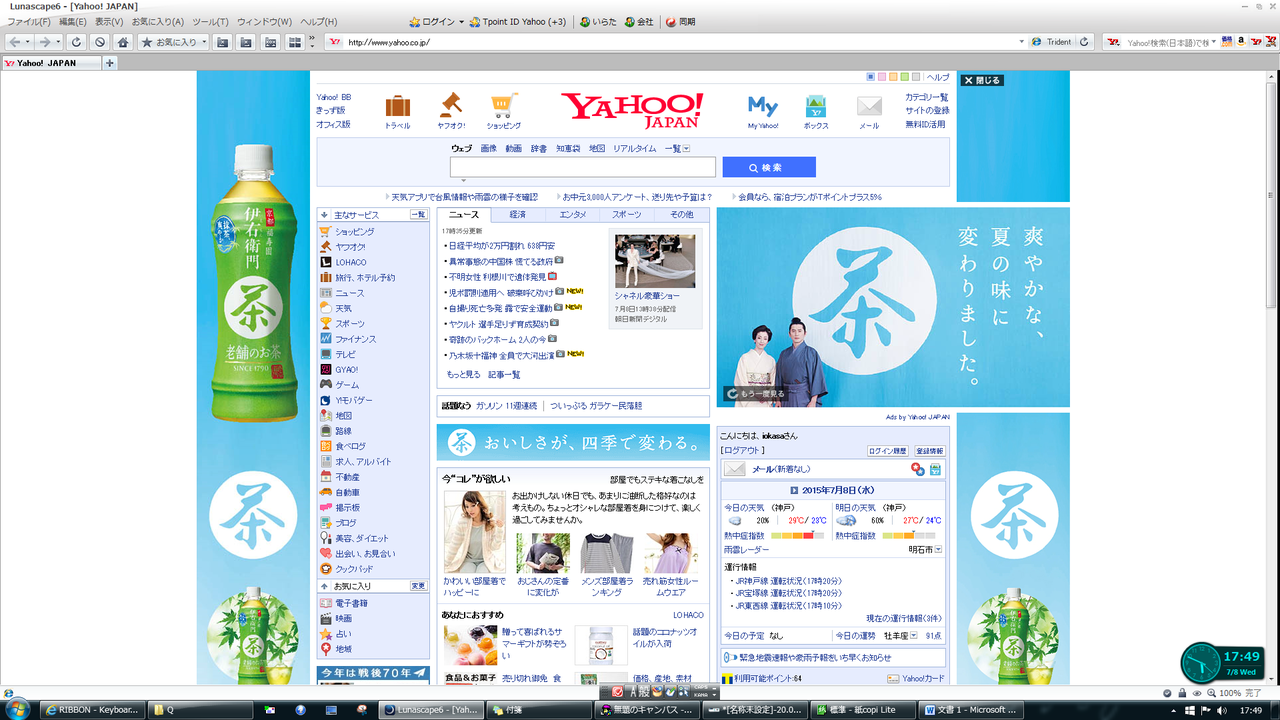Screen dimensions: 1280x720
Task: Open the address bar history dropdown arrow
Action: [x=1022, y=42]
